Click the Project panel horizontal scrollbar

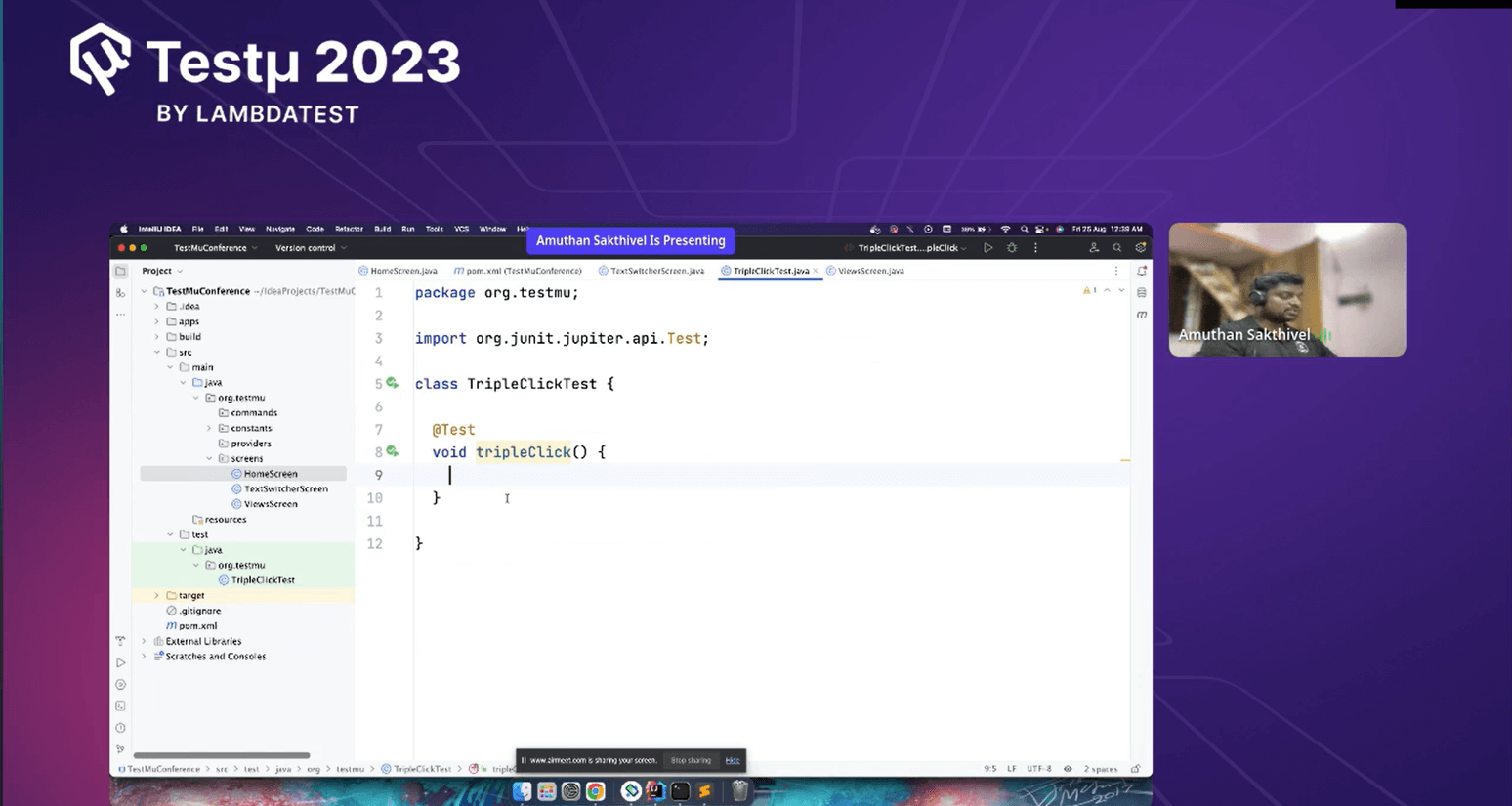pos(222,755)
